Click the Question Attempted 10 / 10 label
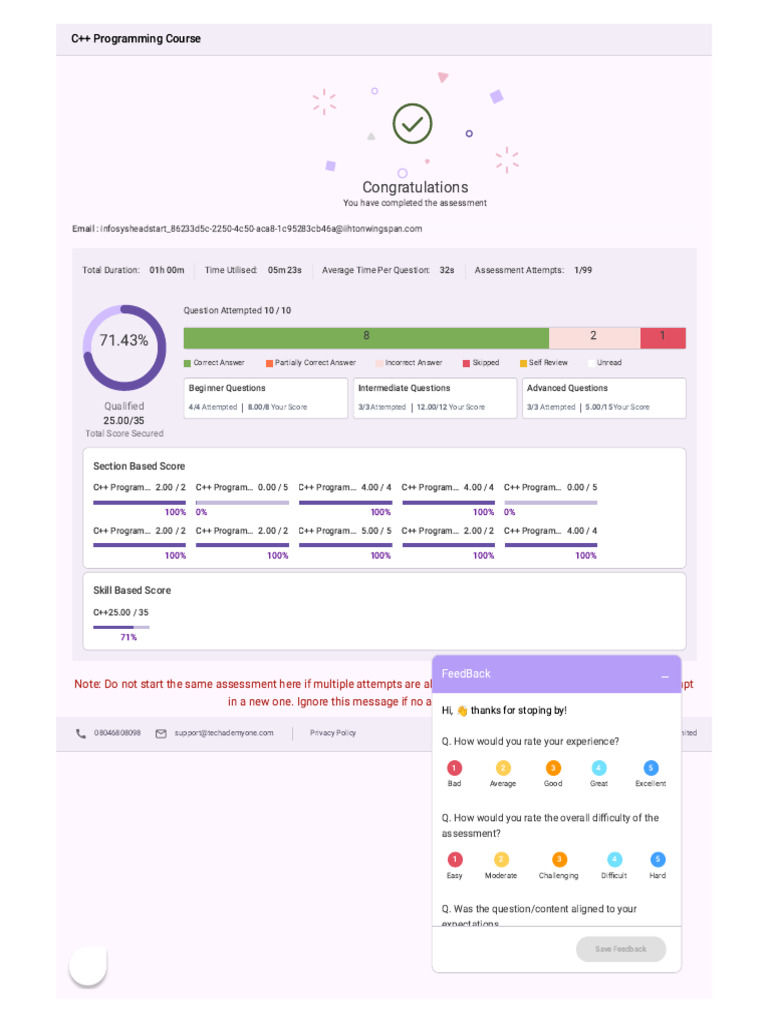768x1024 pixels. click(x=237, y=310)
